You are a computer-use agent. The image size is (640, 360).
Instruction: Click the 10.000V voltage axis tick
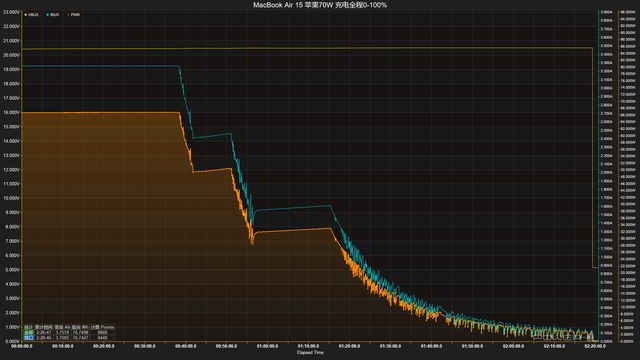pos(11,198)
